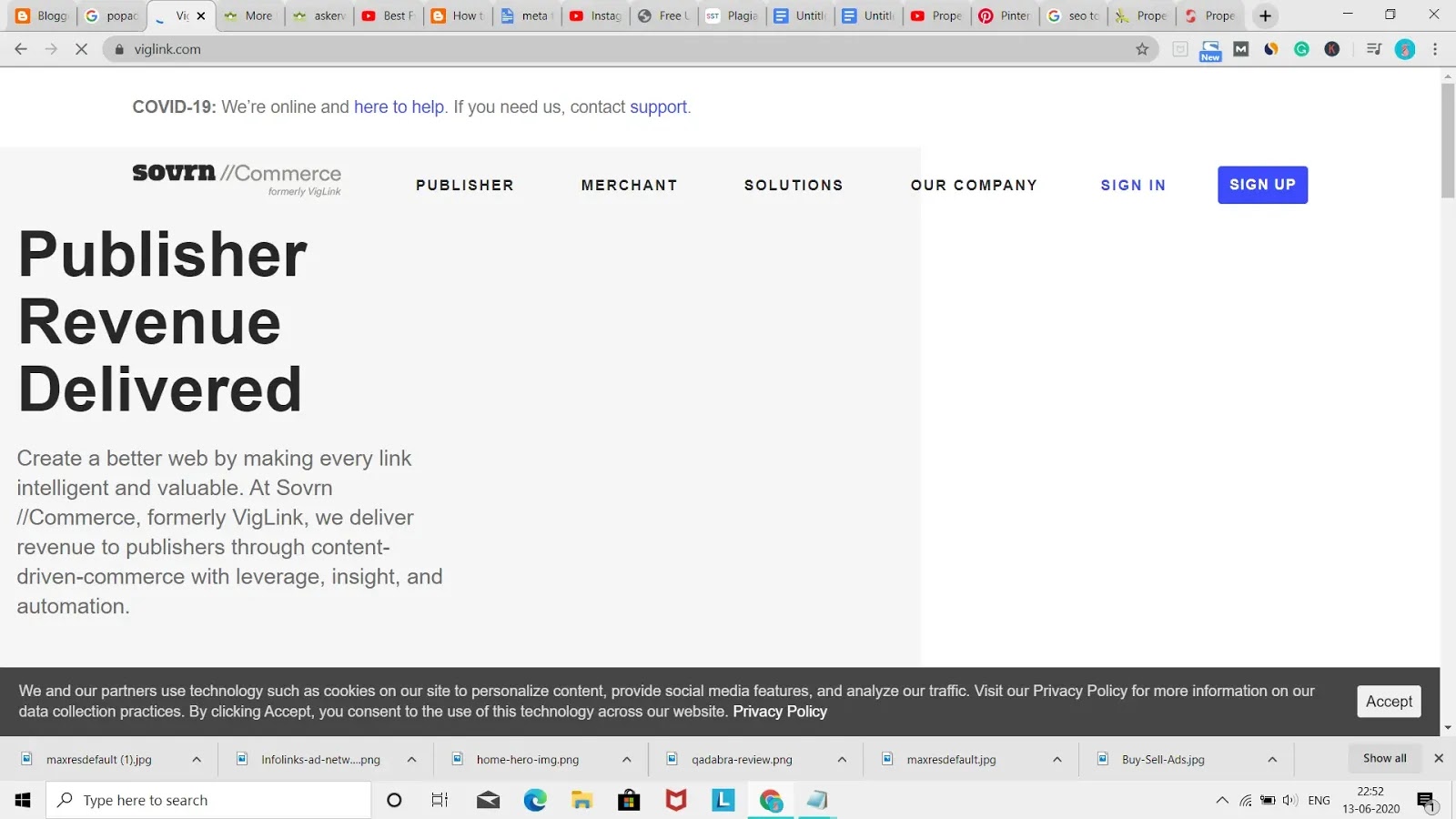Open the SOLUTIONS navigation menu
Viewport: 1456px width, 819px height.
[x=794, y=185]
